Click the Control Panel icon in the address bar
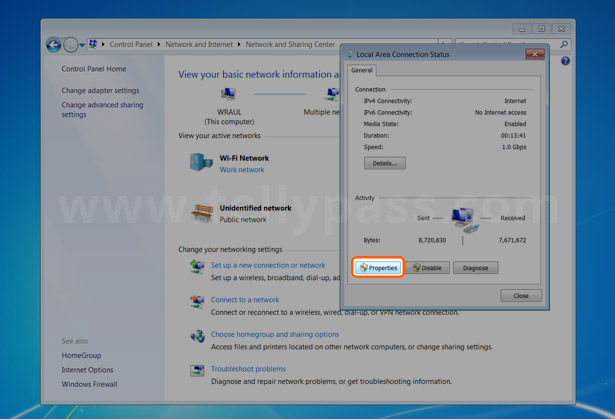Viewport: 615px width, 419px height. [93, 44]
